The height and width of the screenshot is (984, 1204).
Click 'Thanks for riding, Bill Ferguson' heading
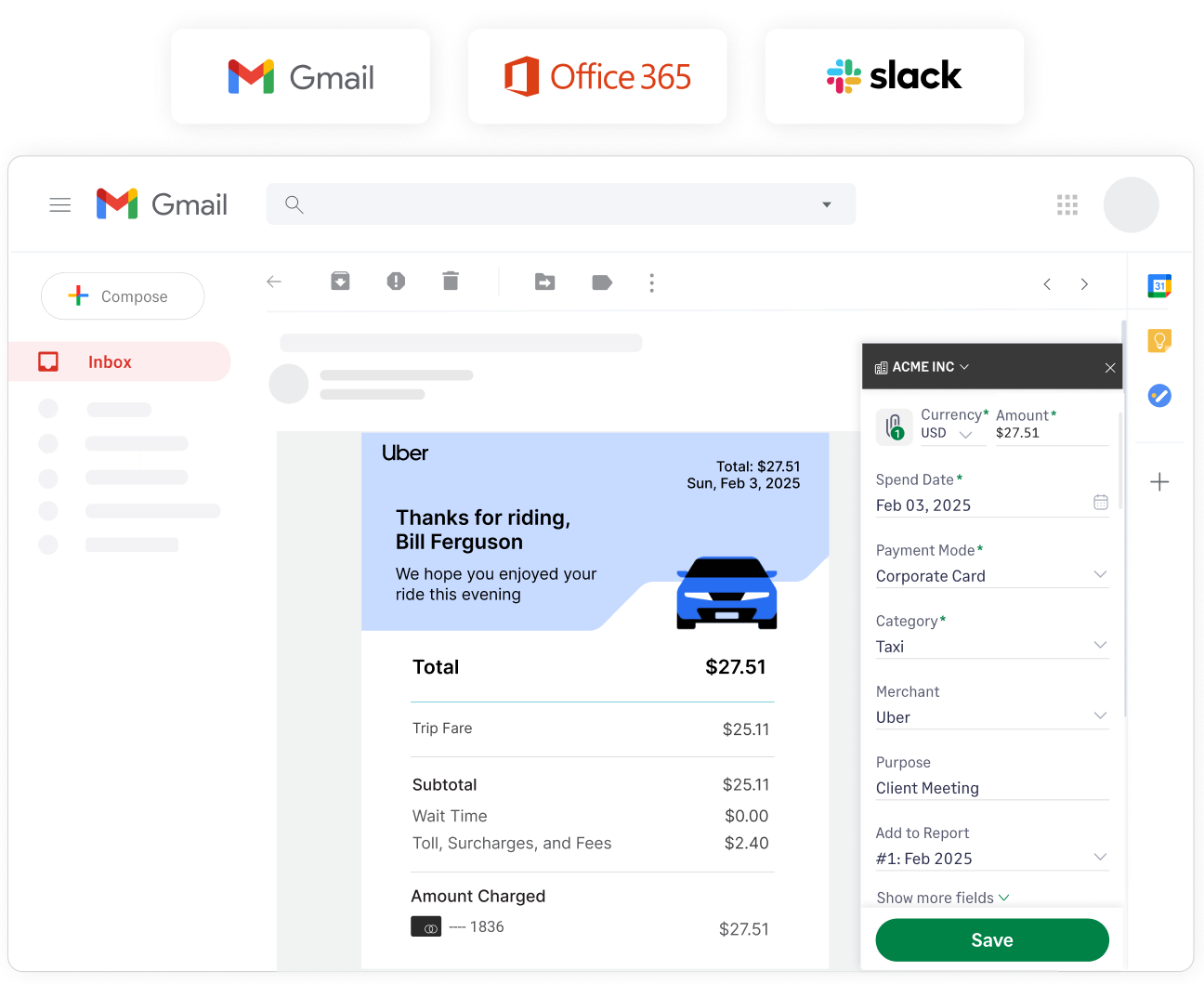tap(483, 530)
